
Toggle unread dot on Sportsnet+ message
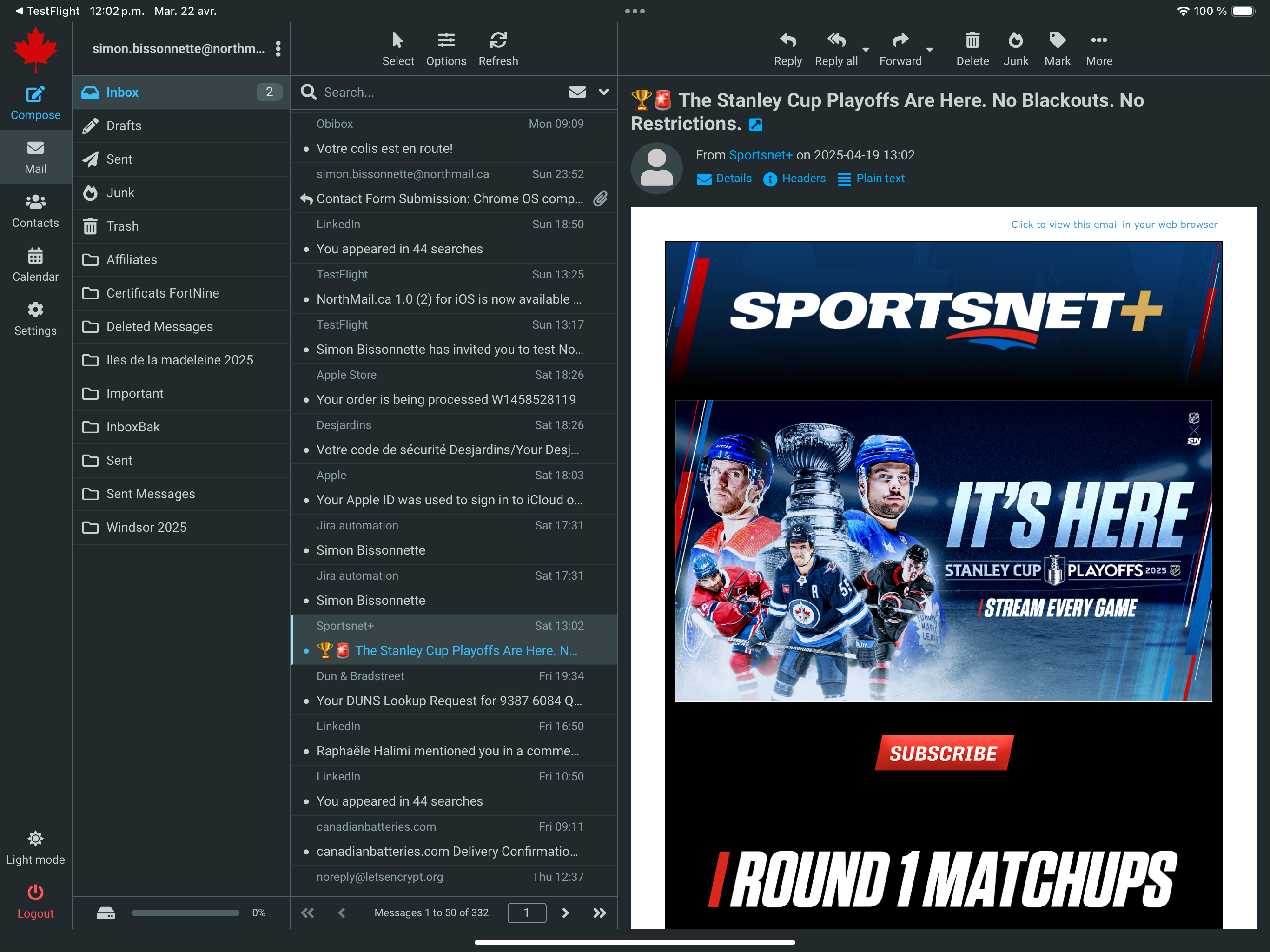click(306, 651)
